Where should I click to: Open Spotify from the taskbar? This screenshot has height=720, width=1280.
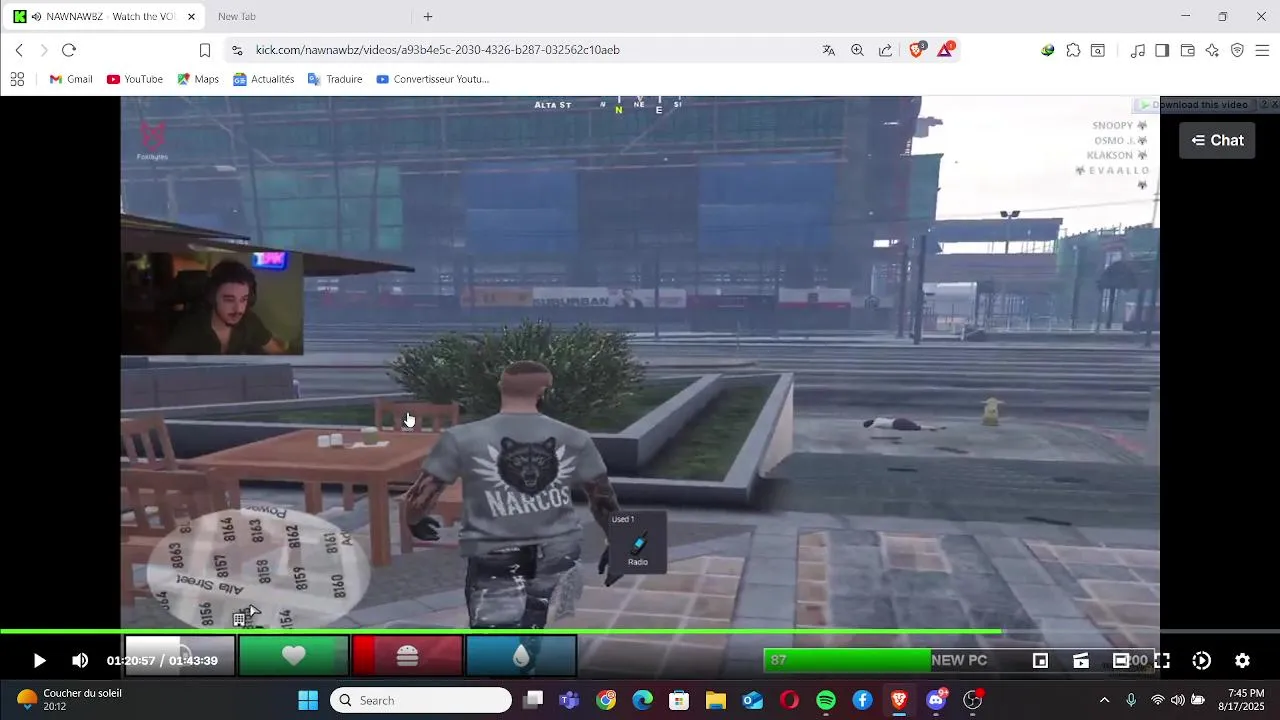[x=826, y=700]
